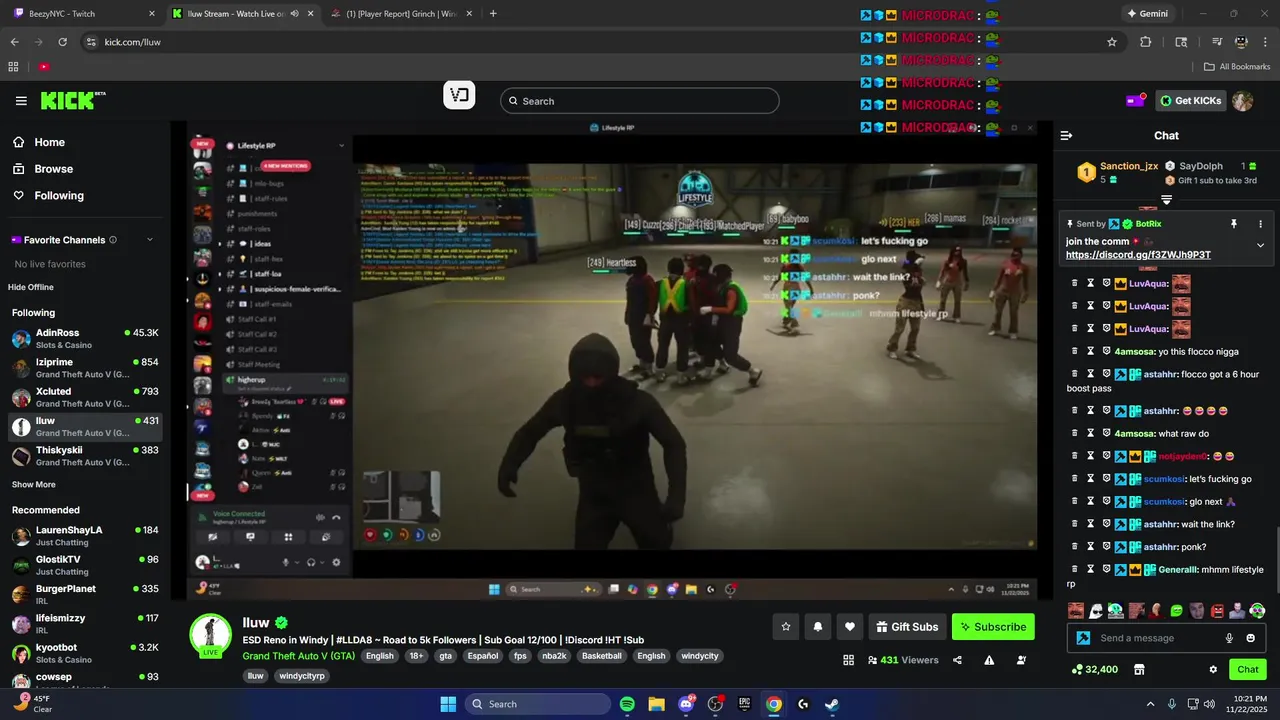Follow lluw with the heart icon
Image resolution: width=1280 pixels, height=720 pixels.
coord(850,627)
